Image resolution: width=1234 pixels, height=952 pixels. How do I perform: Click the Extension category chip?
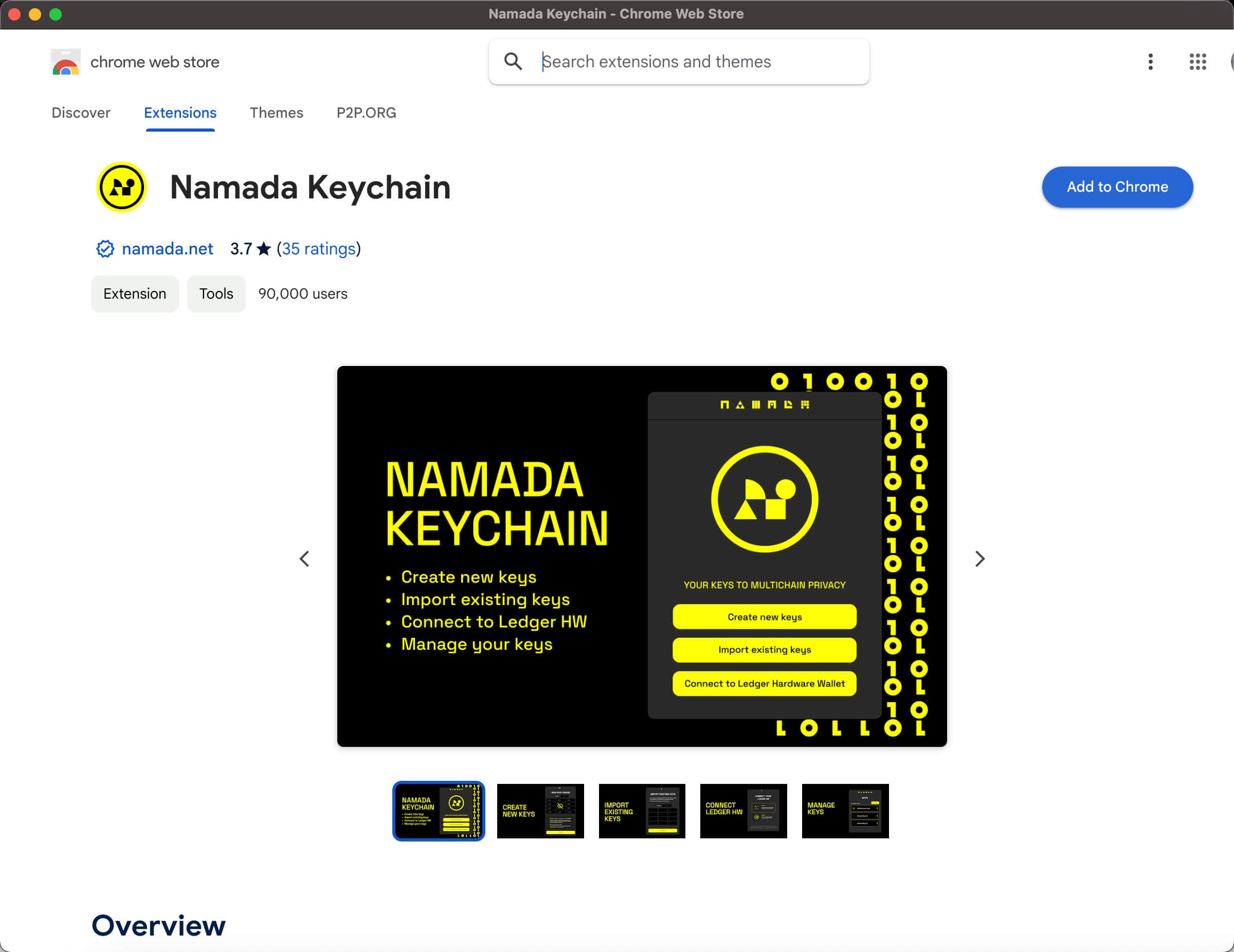[x=135, y=294]
